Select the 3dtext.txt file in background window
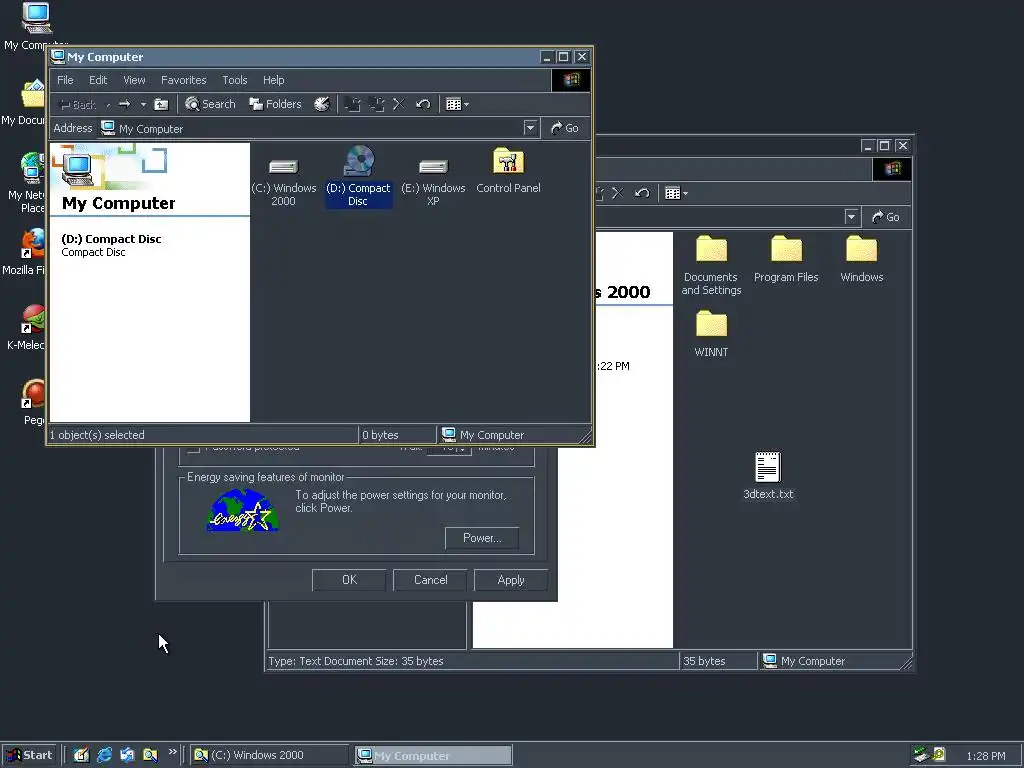This screenshot has width=1024, height=768. tap(768, 476)
